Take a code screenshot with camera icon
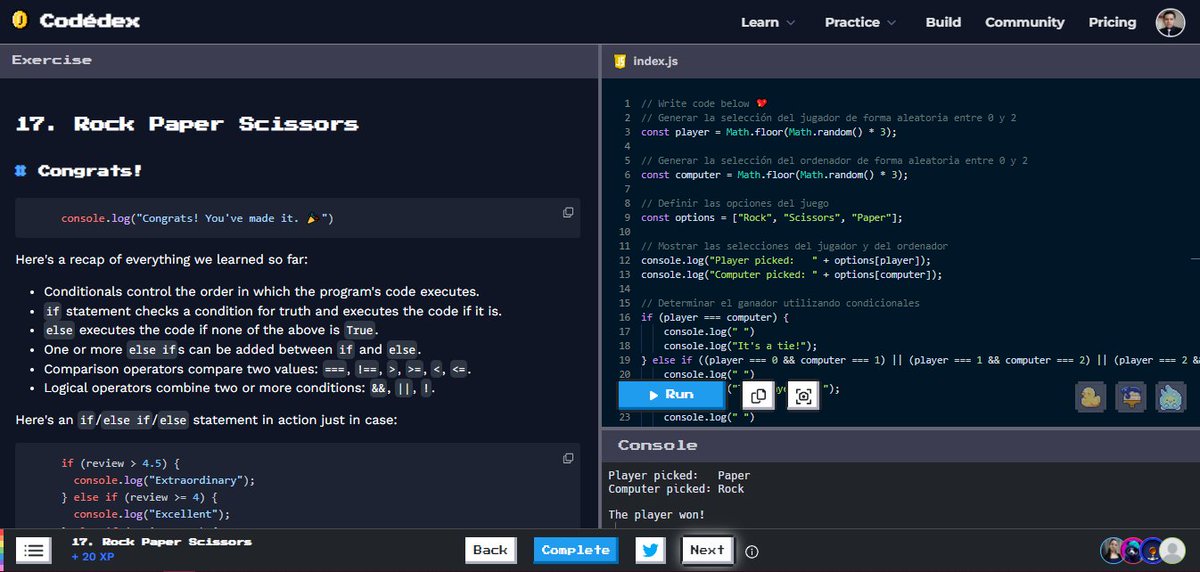 (803, 396)
